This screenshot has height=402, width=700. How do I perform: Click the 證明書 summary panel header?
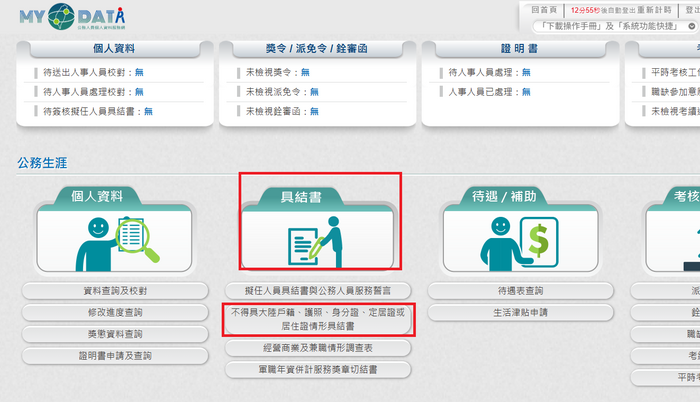pos(520,49)
